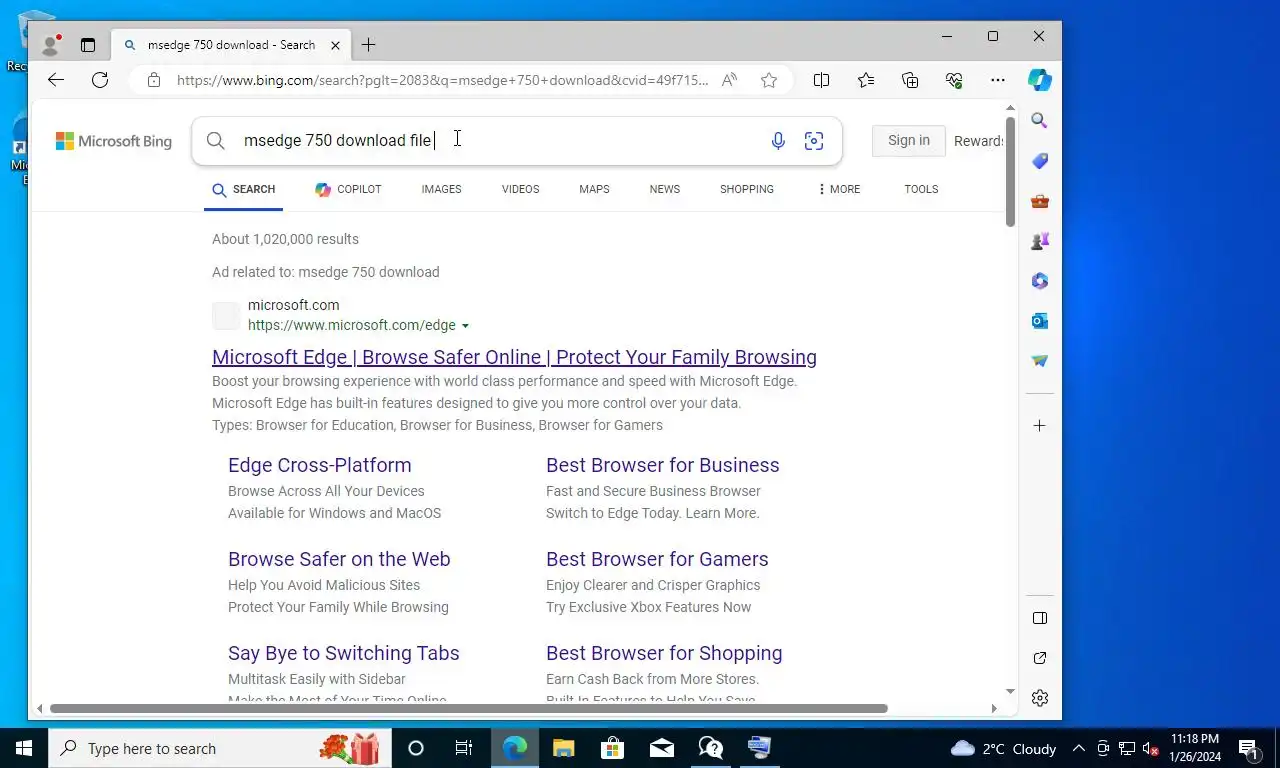Open sidebar Search icon
This screenshot has width=1280, height=768.
point(1040,121)
